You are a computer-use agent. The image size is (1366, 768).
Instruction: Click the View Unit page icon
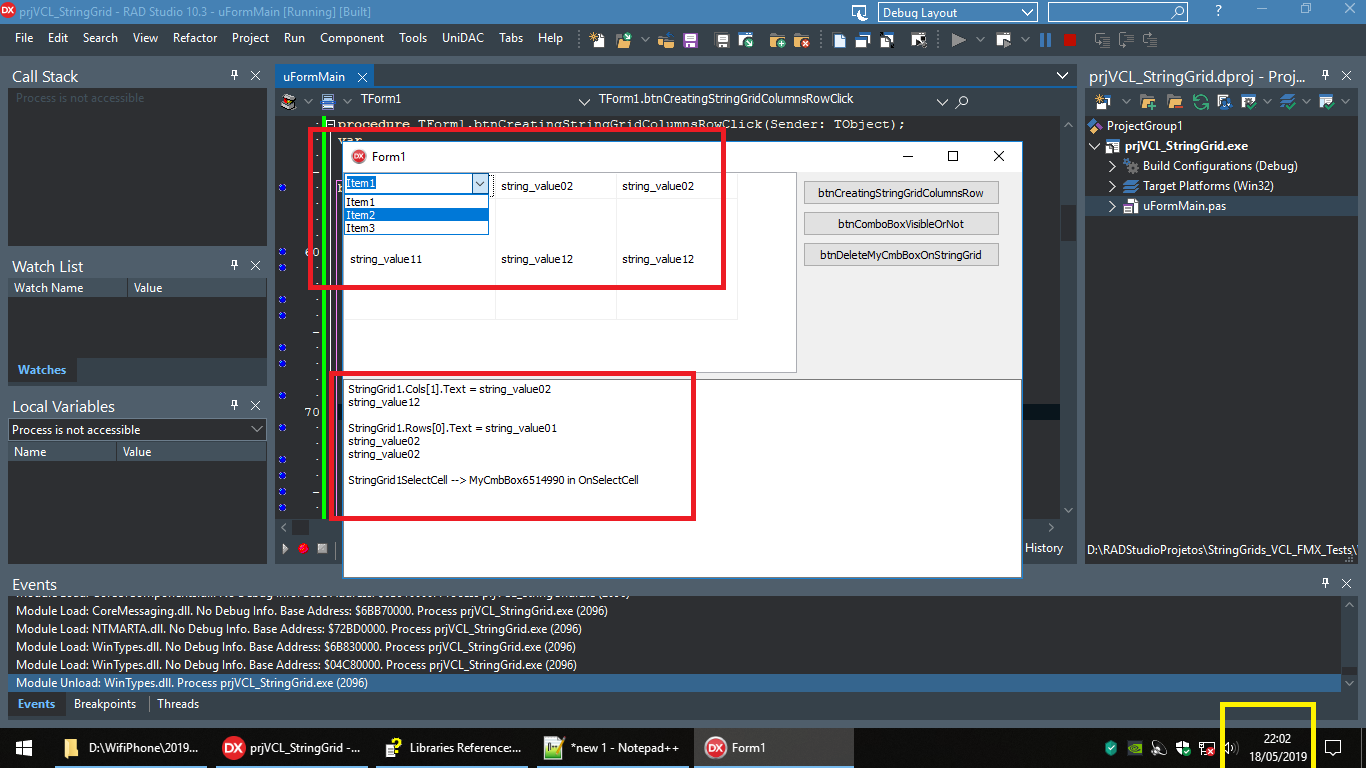[x=839, y=40]
